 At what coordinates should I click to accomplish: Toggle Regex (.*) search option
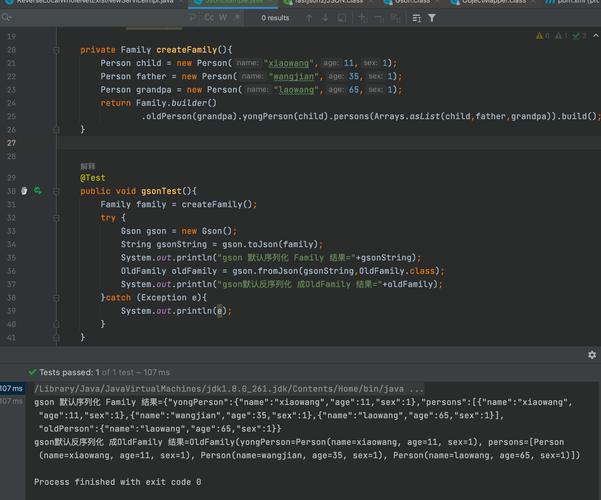click(x=237, y=18)
